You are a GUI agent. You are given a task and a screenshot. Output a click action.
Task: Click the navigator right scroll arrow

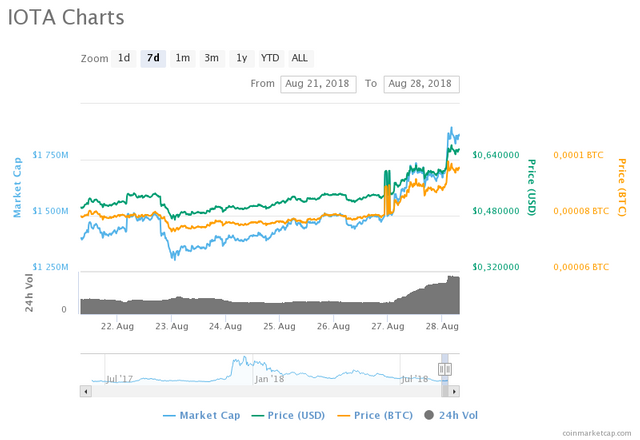[454, 391]
